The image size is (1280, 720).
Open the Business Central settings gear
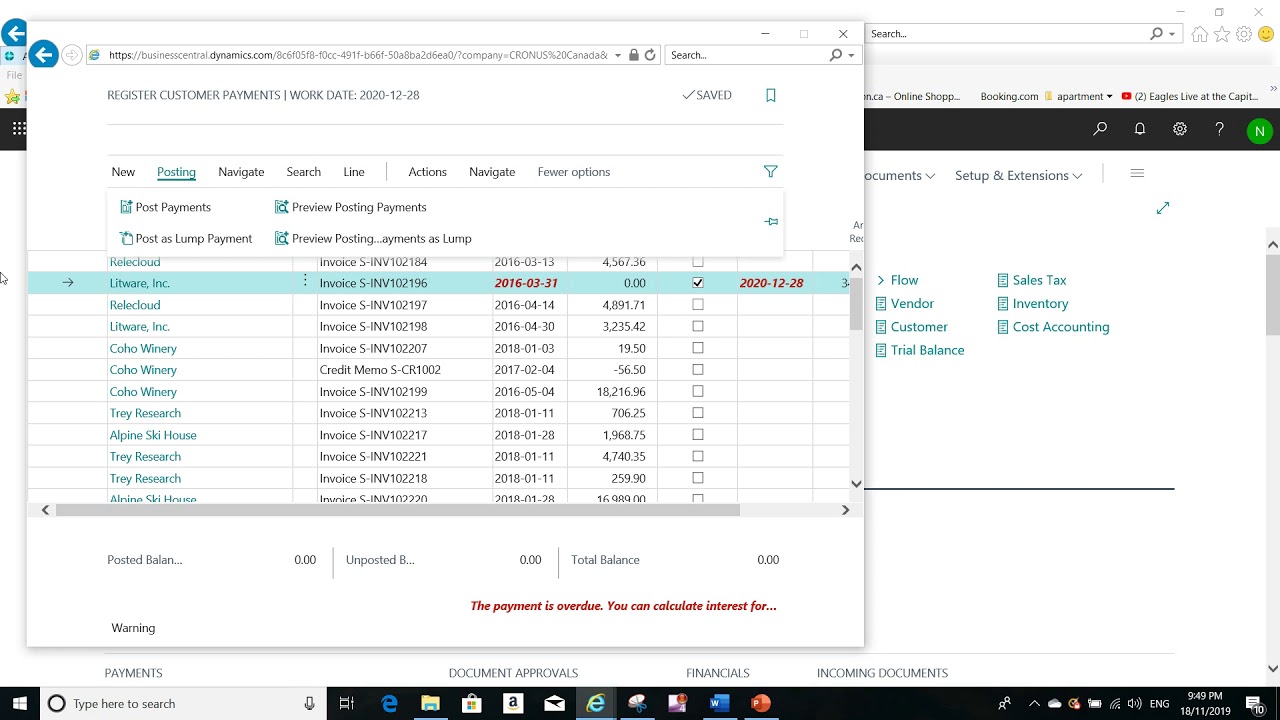[x=1180, y=129]
